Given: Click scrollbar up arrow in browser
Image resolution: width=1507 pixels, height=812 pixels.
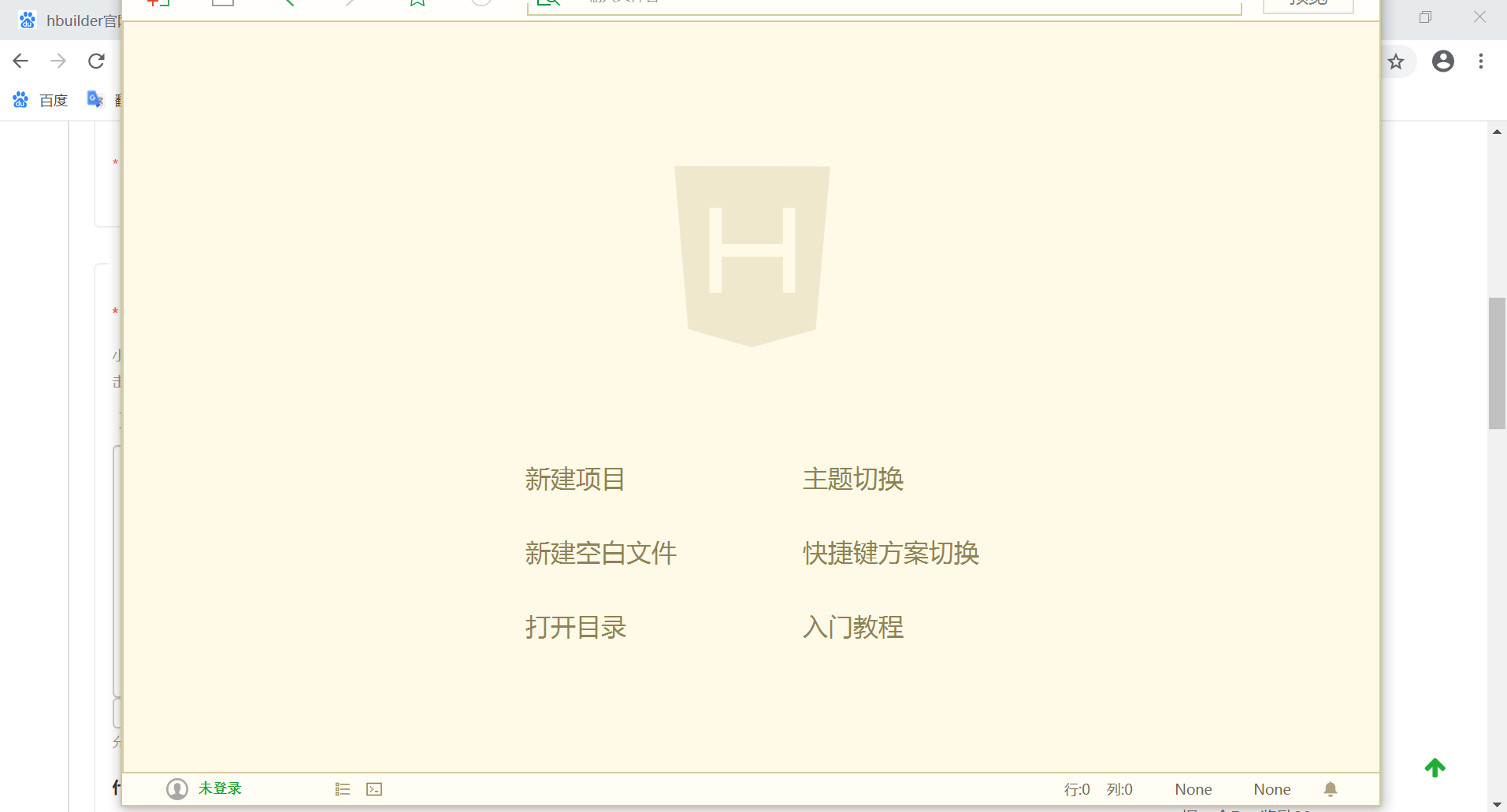Looking at the screenshot, I should [1497, 132].
